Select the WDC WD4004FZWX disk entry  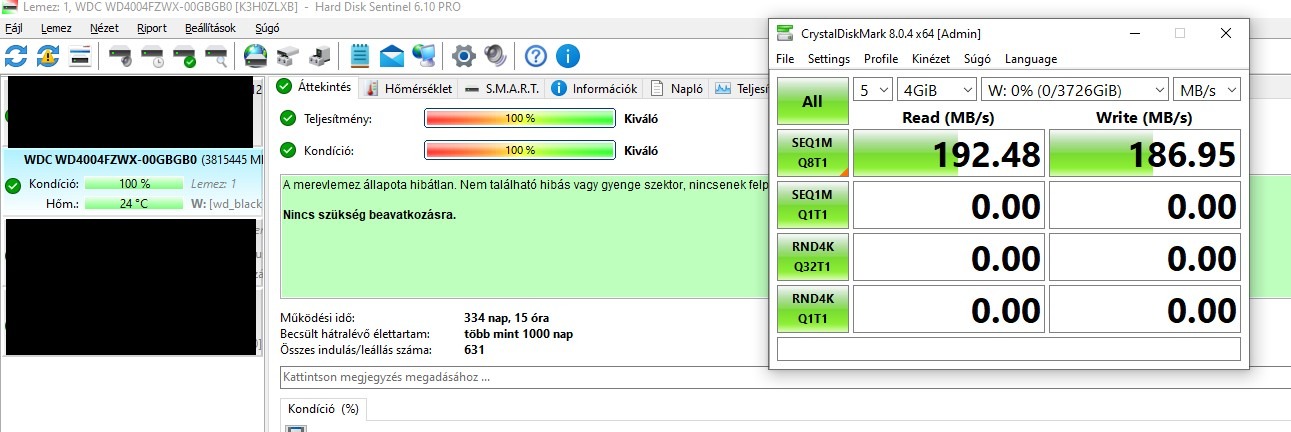(x=132, y=180)
